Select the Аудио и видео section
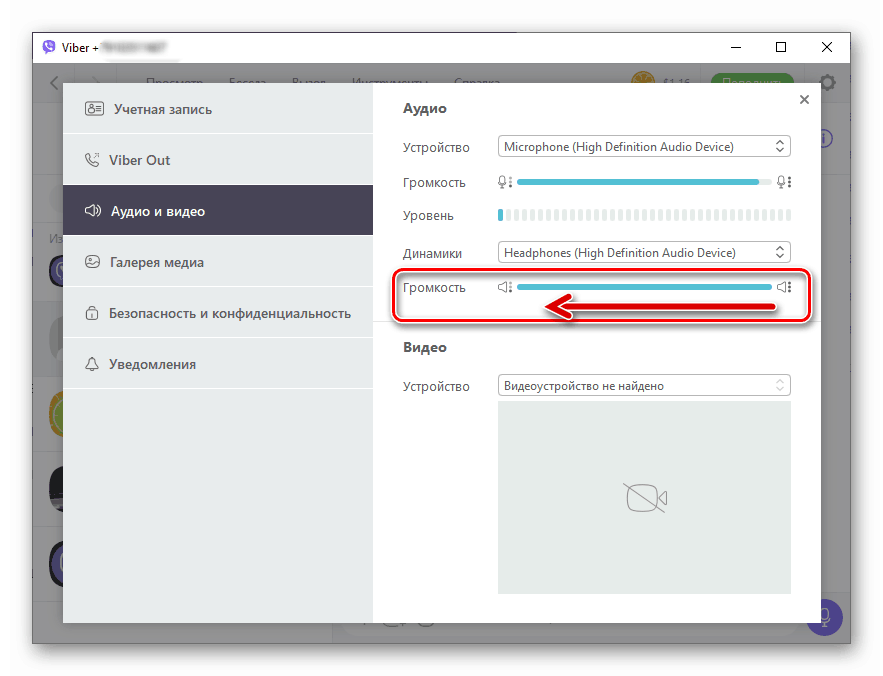 tap(218, 210)
